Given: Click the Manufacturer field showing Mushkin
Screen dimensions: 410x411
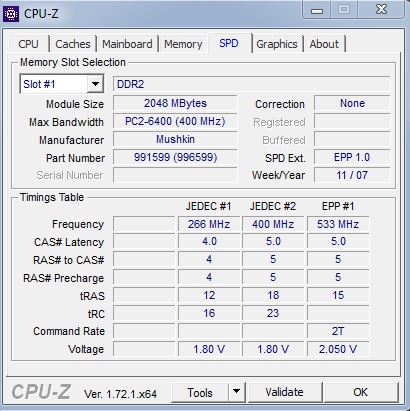Looking at the screenshot, I should (175, 139).
